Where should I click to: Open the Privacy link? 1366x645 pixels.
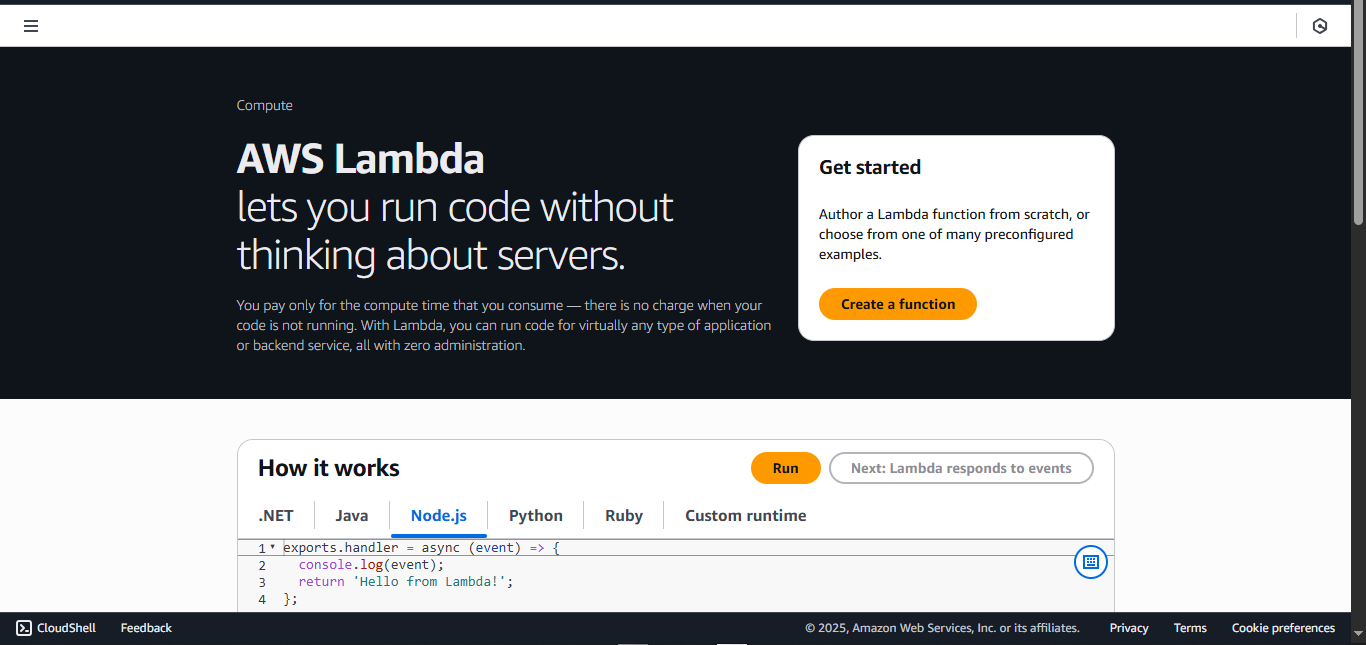click(x=1129, y=628)
